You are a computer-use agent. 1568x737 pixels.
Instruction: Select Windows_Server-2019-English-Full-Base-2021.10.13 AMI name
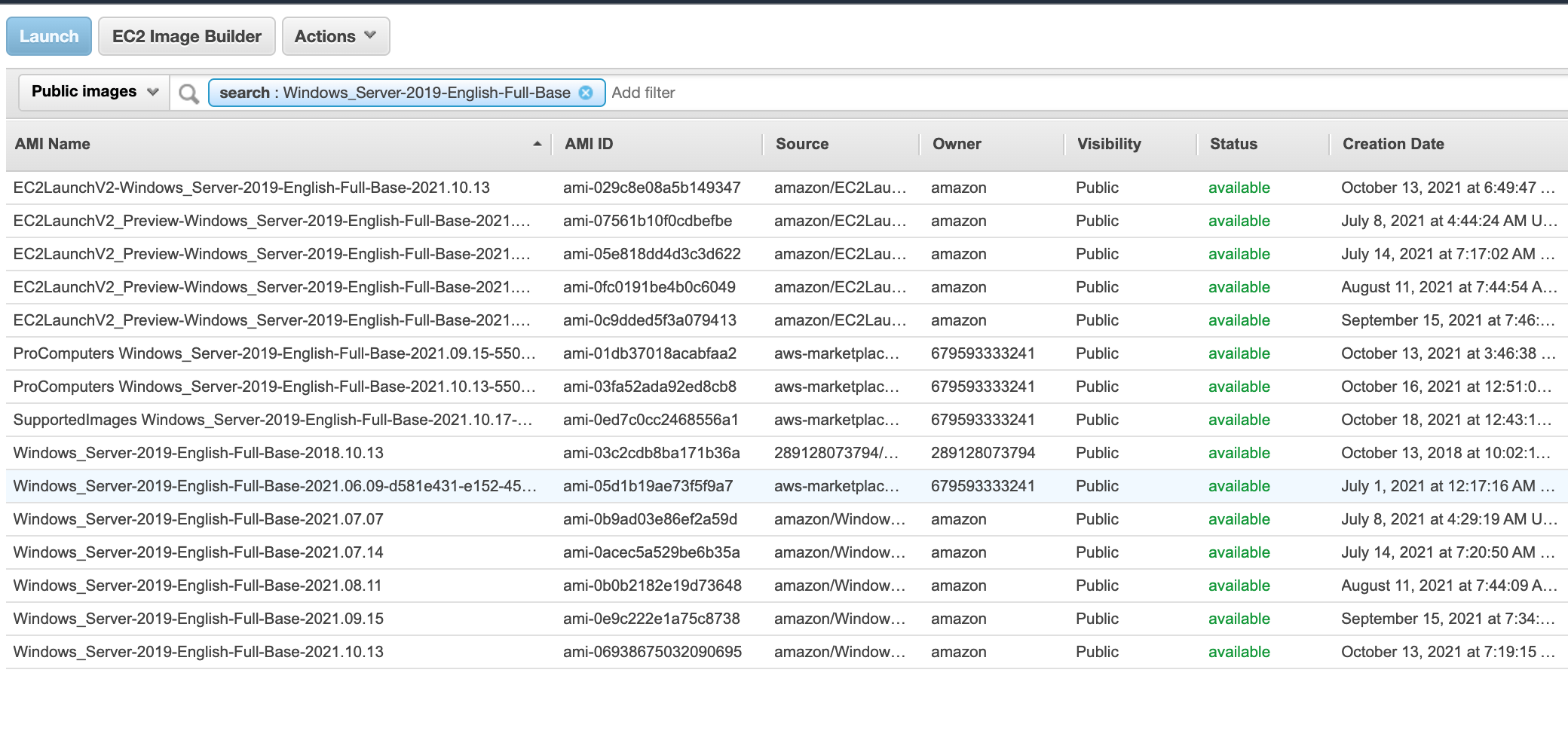click(x=198, y=652)
